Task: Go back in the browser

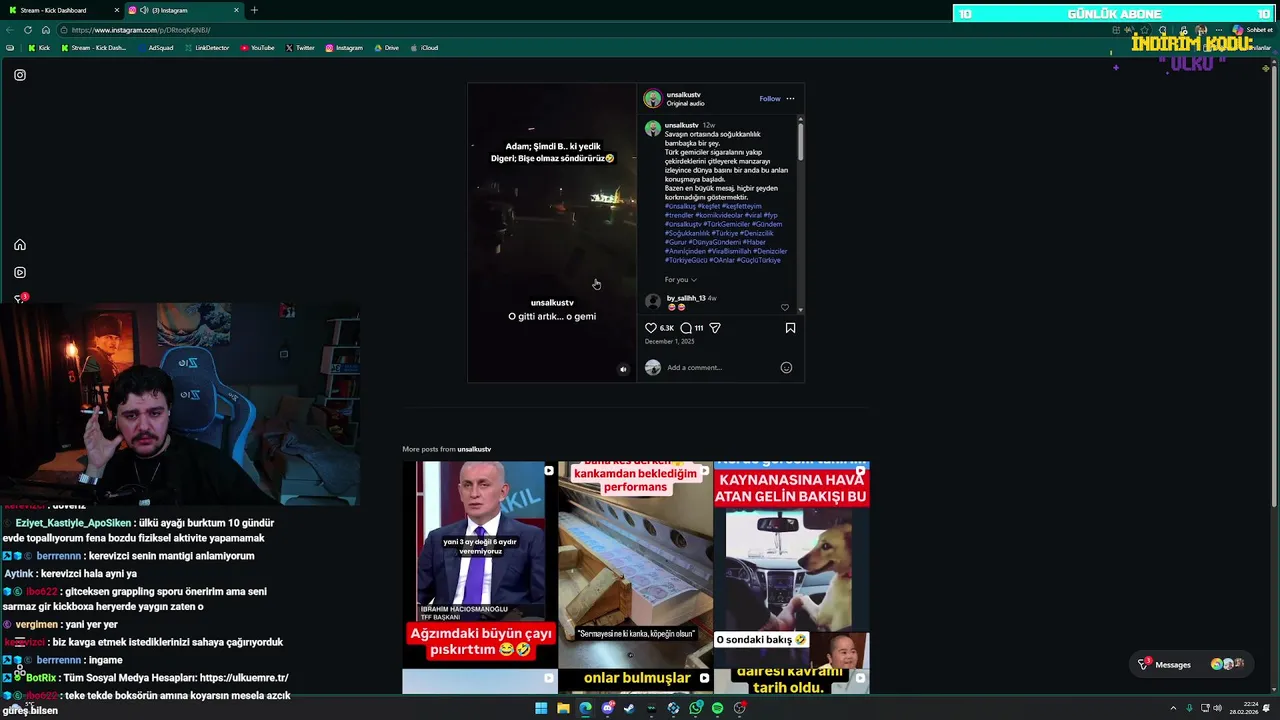Action: (x=10, y=30)
